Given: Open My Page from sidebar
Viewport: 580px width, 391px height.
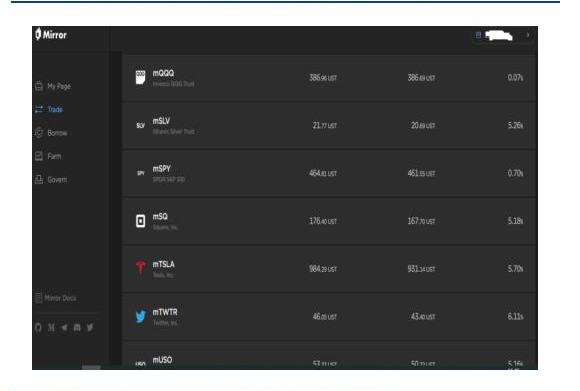Looking at the screenshot, I should coord(53,86).
